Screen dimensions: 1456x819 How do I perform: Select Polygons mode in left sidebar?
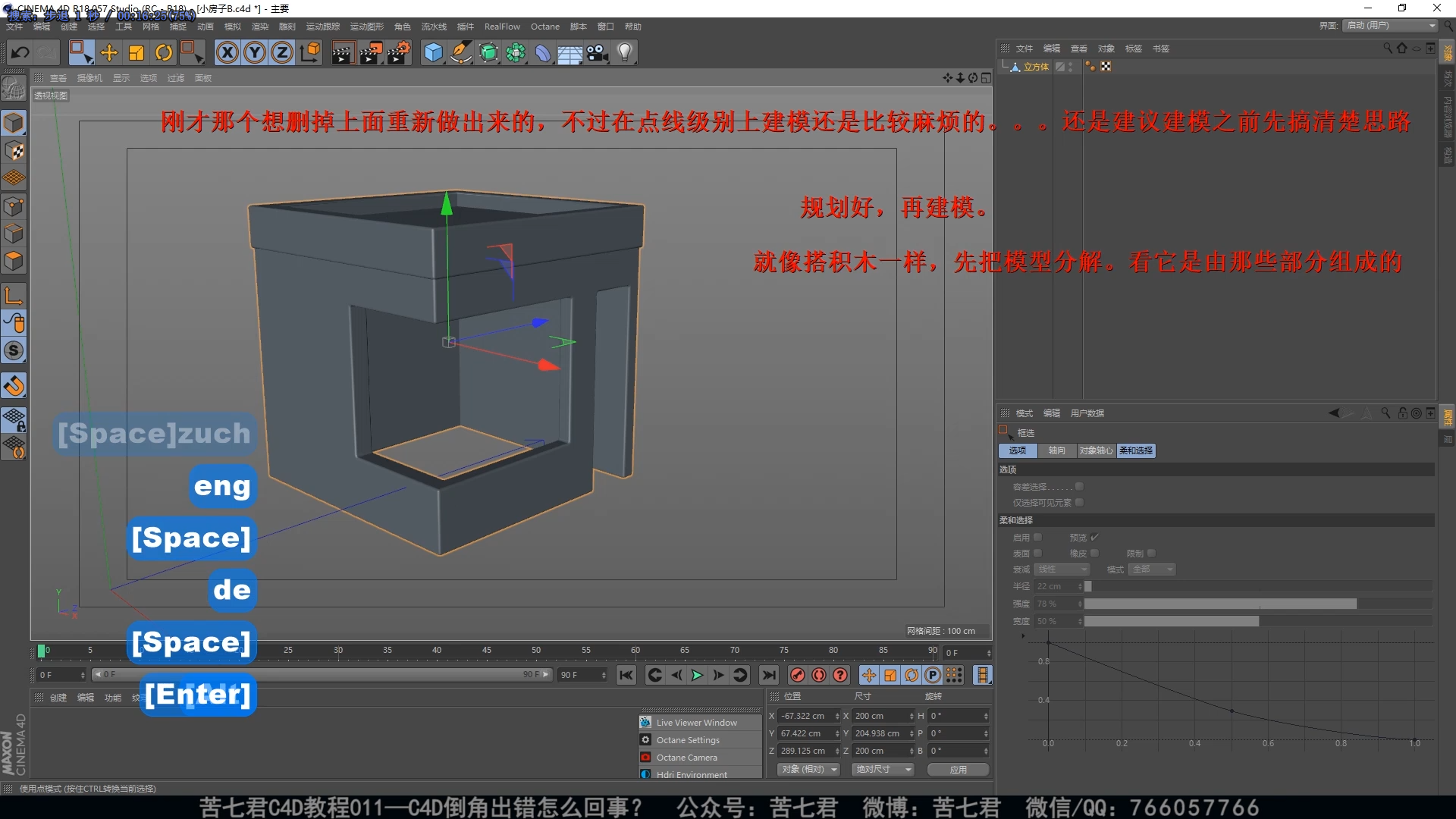point(14,261)
